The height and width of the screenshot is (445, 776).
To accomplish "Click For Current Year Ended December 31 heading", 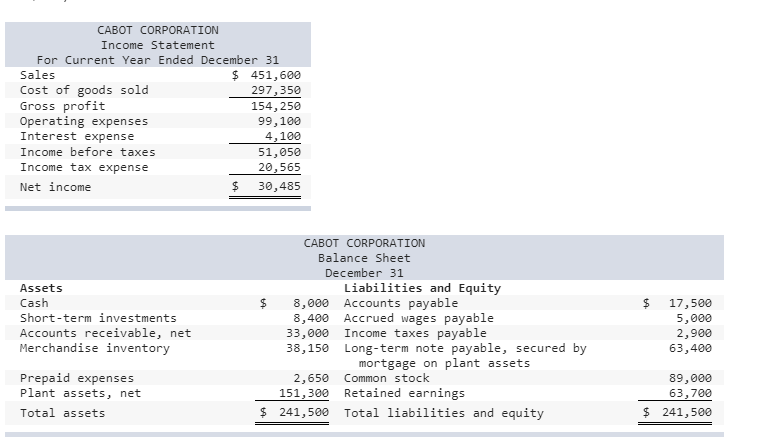I will [x=158, y=60].
